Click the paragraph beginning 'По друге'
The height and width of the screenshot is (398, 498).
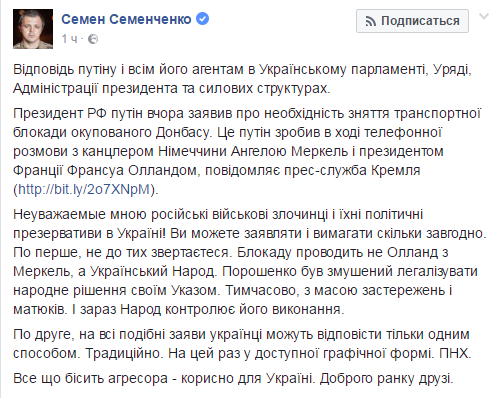pos(242,344)
